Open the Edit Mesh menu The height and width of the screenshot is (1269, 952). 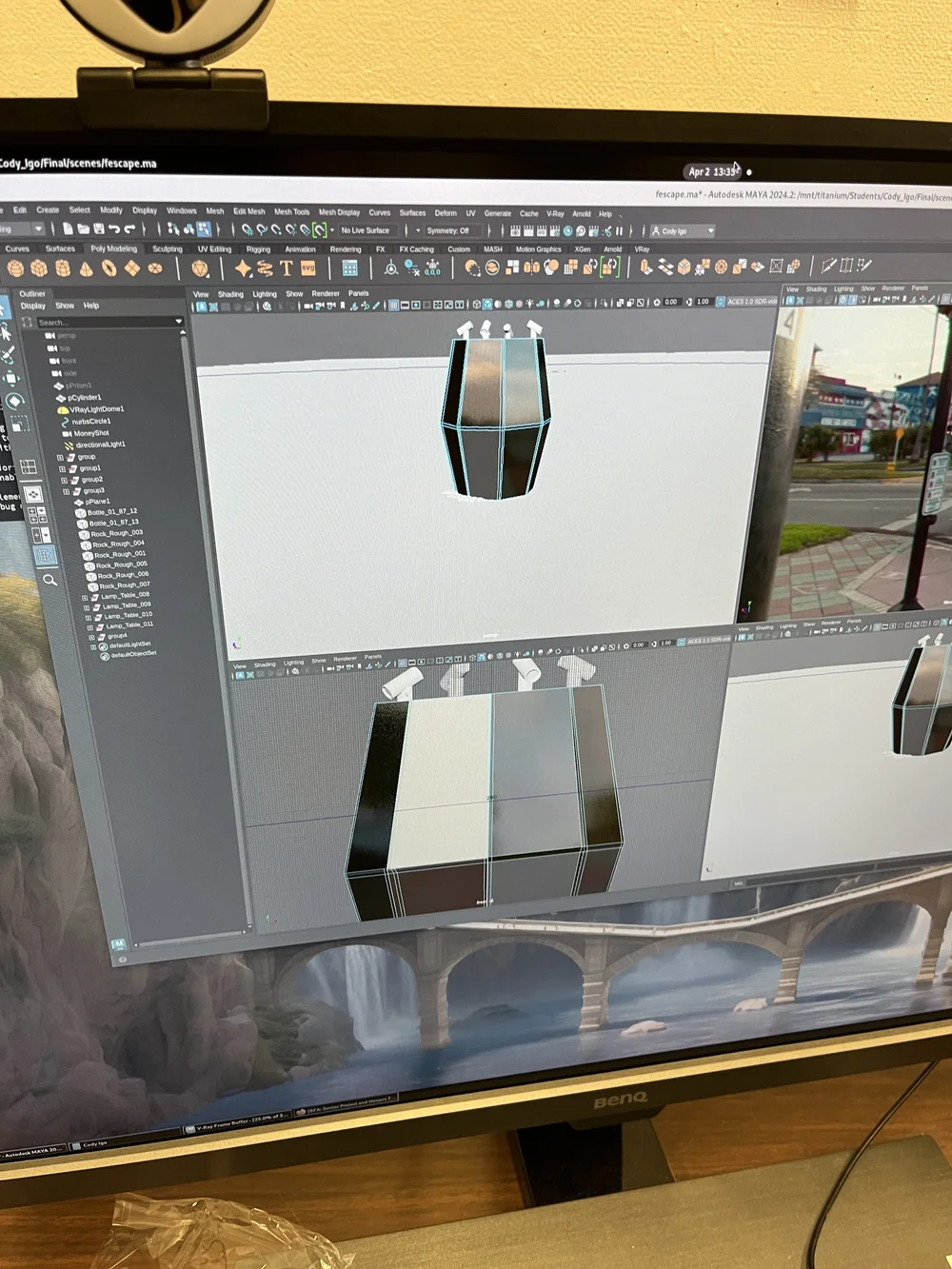249,211
